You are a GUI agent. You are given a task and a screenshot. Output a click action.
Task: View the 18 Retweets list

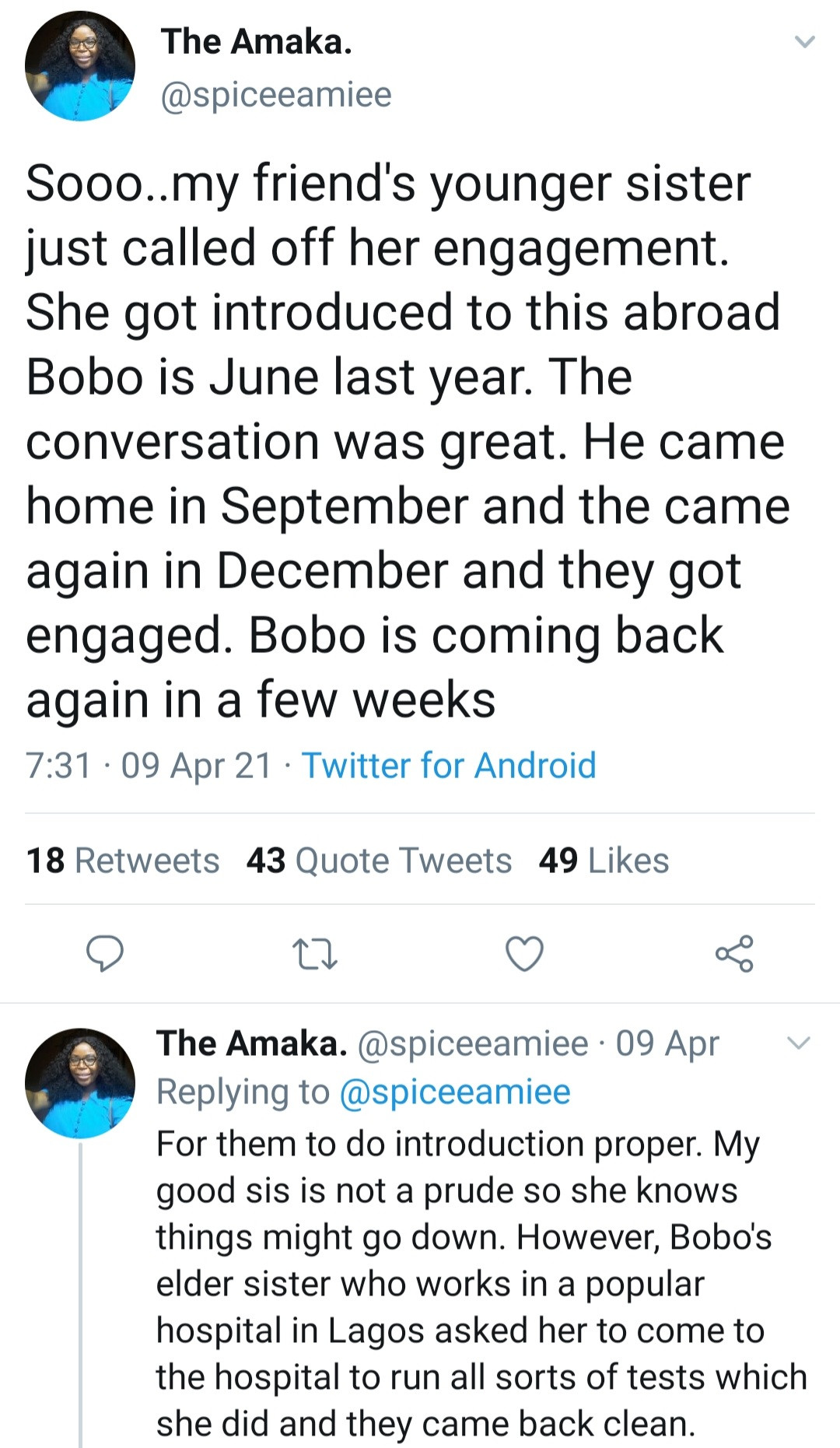tap(123, 861)
